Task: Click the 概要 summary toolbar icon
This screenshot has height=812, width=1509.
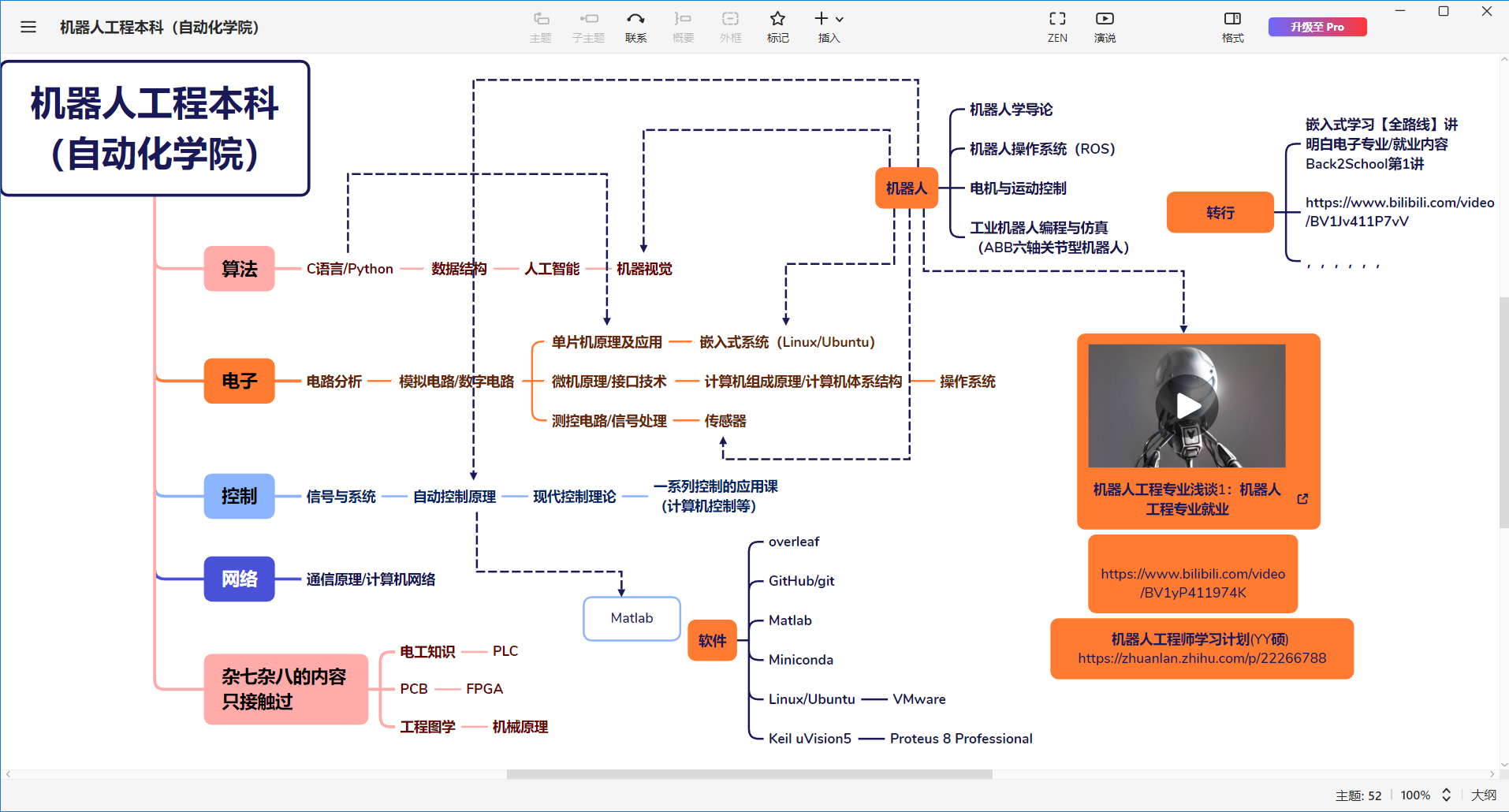Action: (x=683, y=27)
